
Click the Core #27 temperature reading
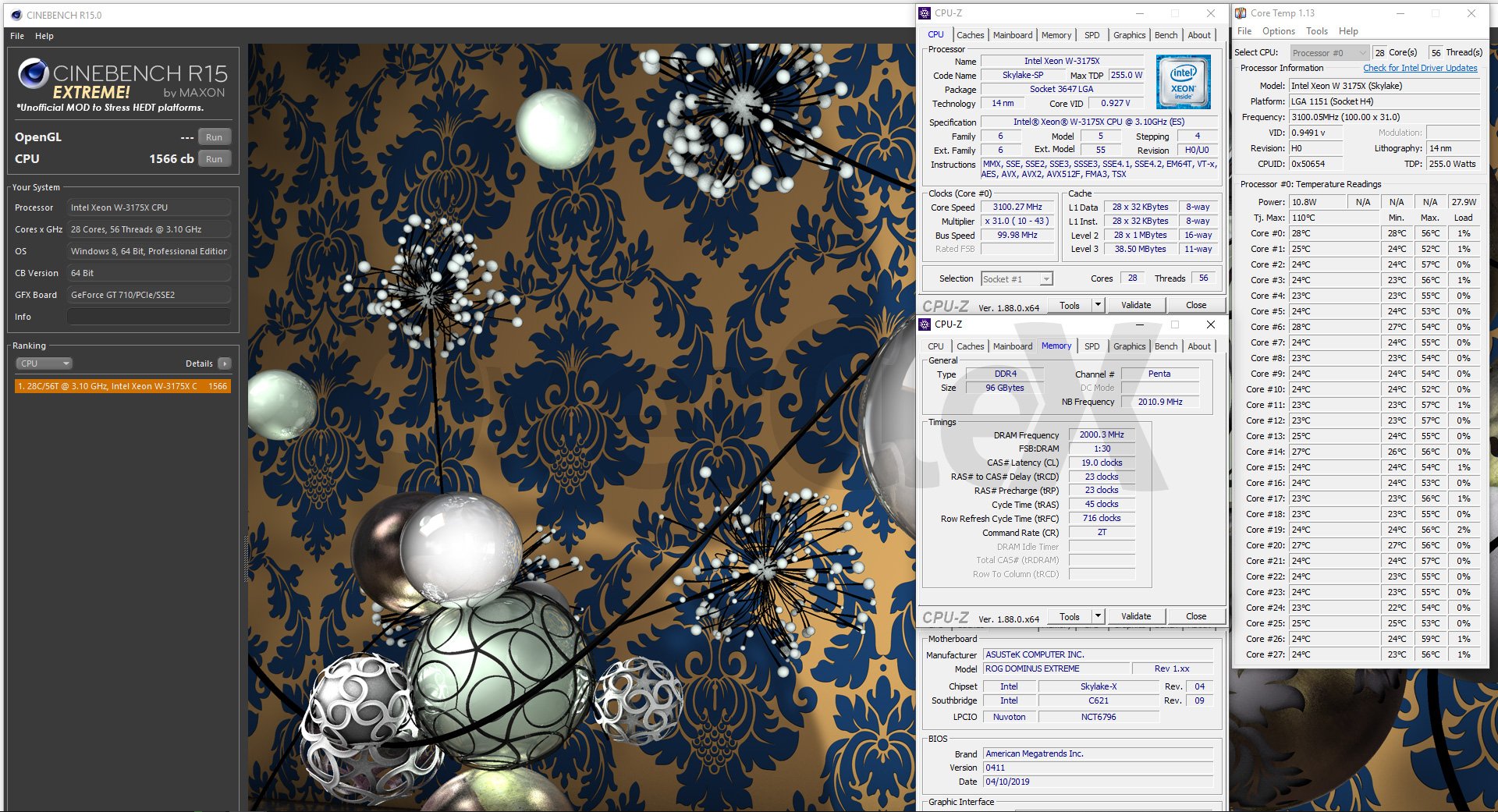[1333, 654]
